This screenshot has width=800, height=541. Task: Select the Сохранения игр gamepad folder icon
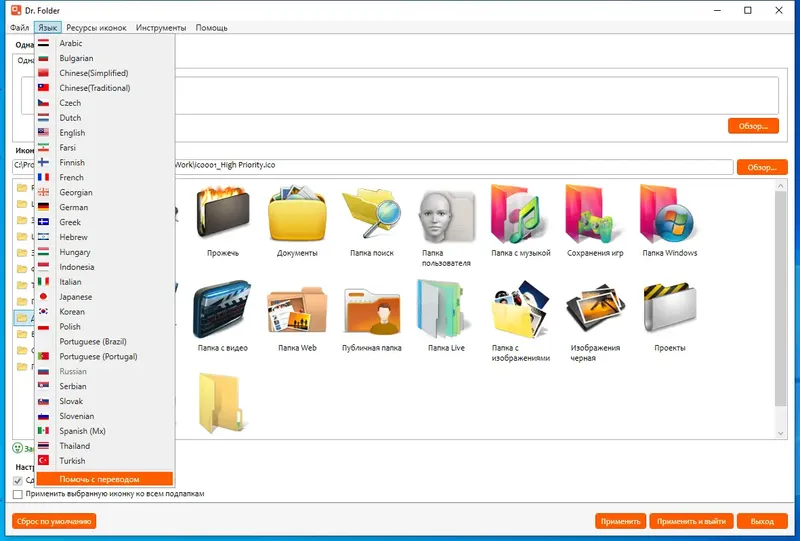click(594, 214)
